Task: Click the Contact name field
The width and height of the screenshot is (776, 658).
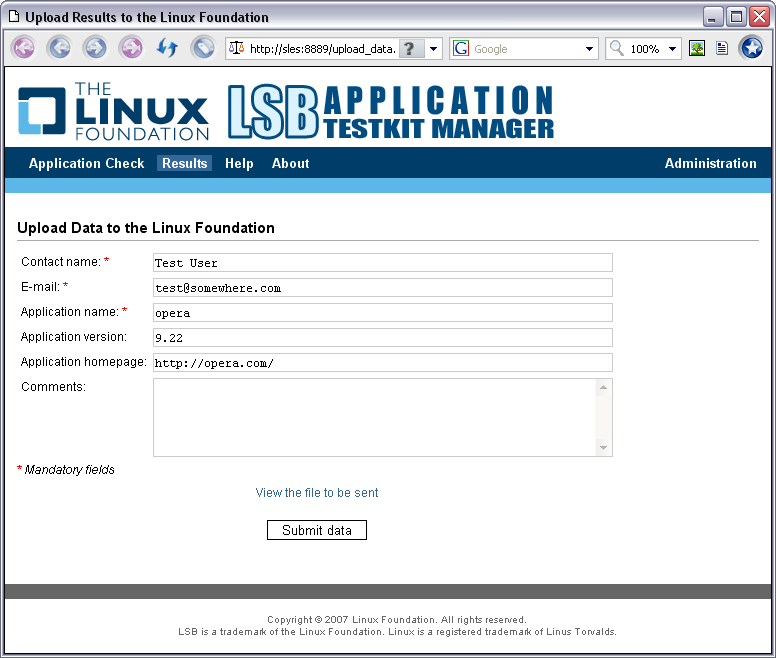Action: pos(383,263)
